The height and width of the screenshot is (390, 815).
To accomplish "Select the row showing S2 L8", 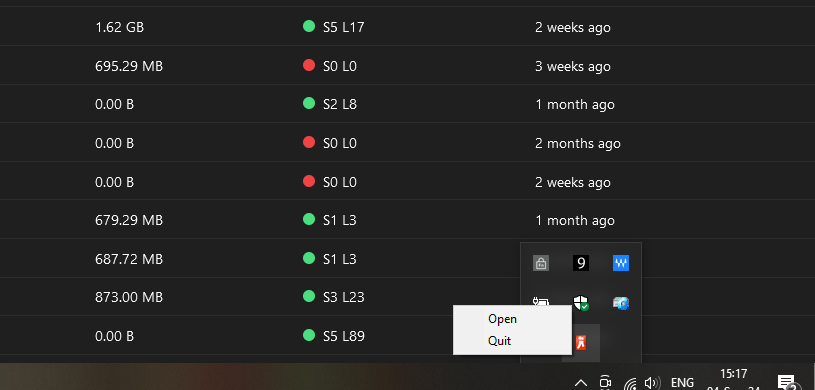I will [408, 104].
